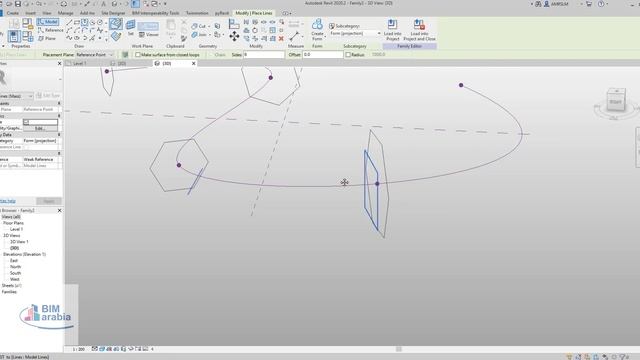
Task: Expand the Join tool dropdown arrow
Action: (x=210, y=35)
